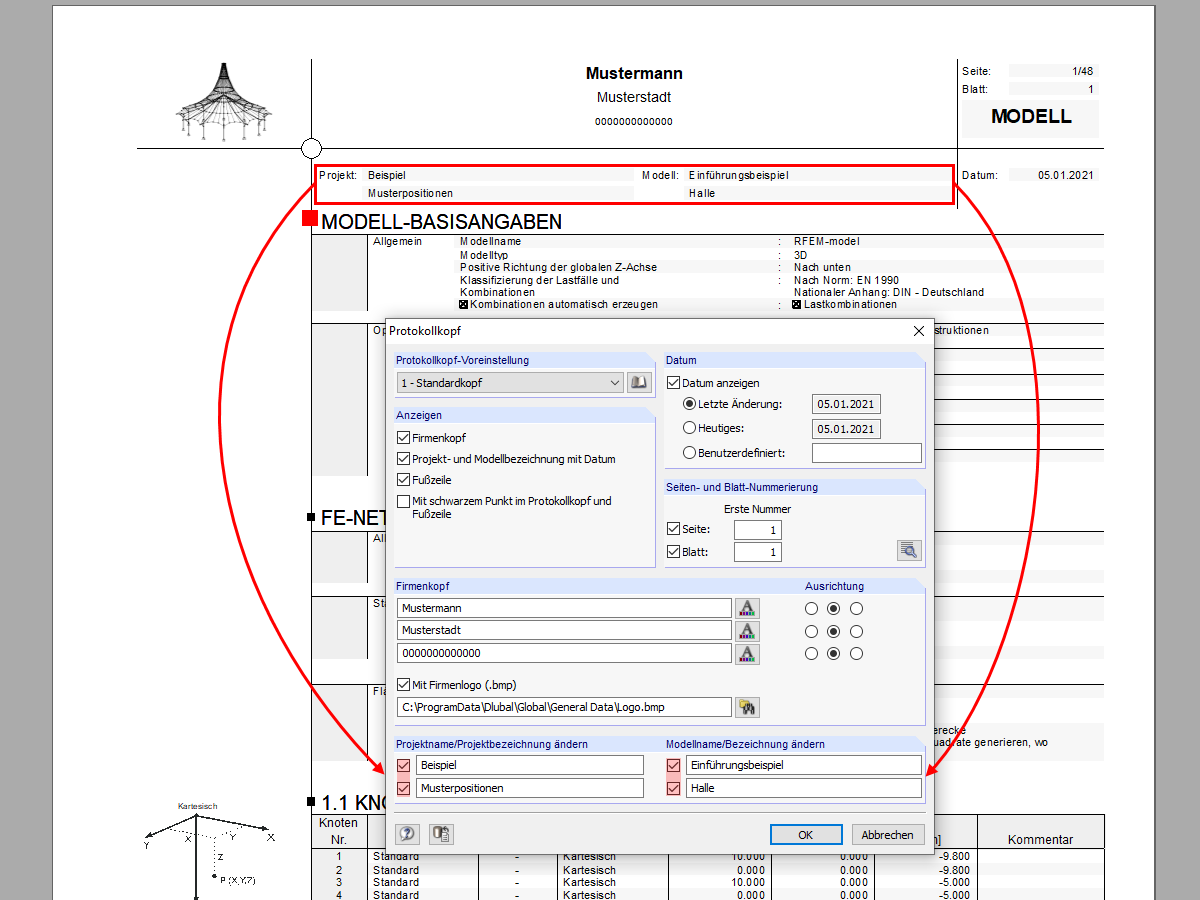Edit the 0000000000000 header field
1200x900 pixels.
point(564,654)
